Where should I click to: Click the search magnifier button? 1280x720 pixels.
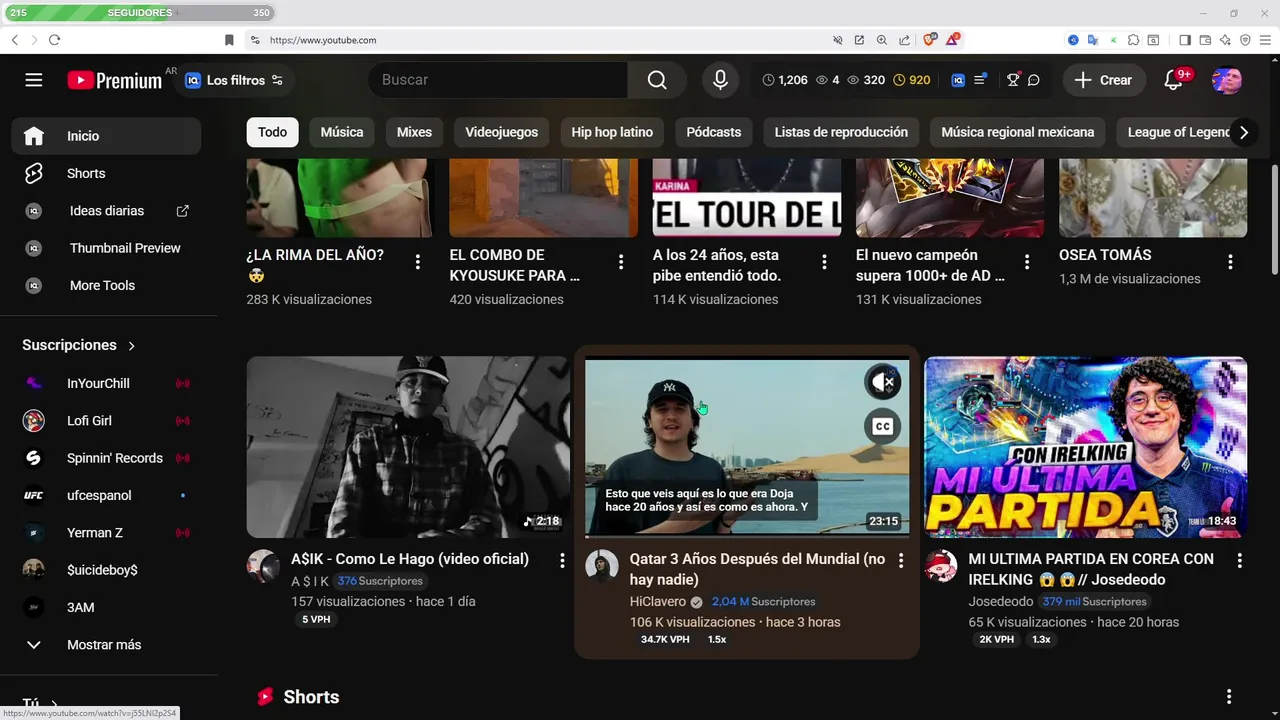(657, 80)
